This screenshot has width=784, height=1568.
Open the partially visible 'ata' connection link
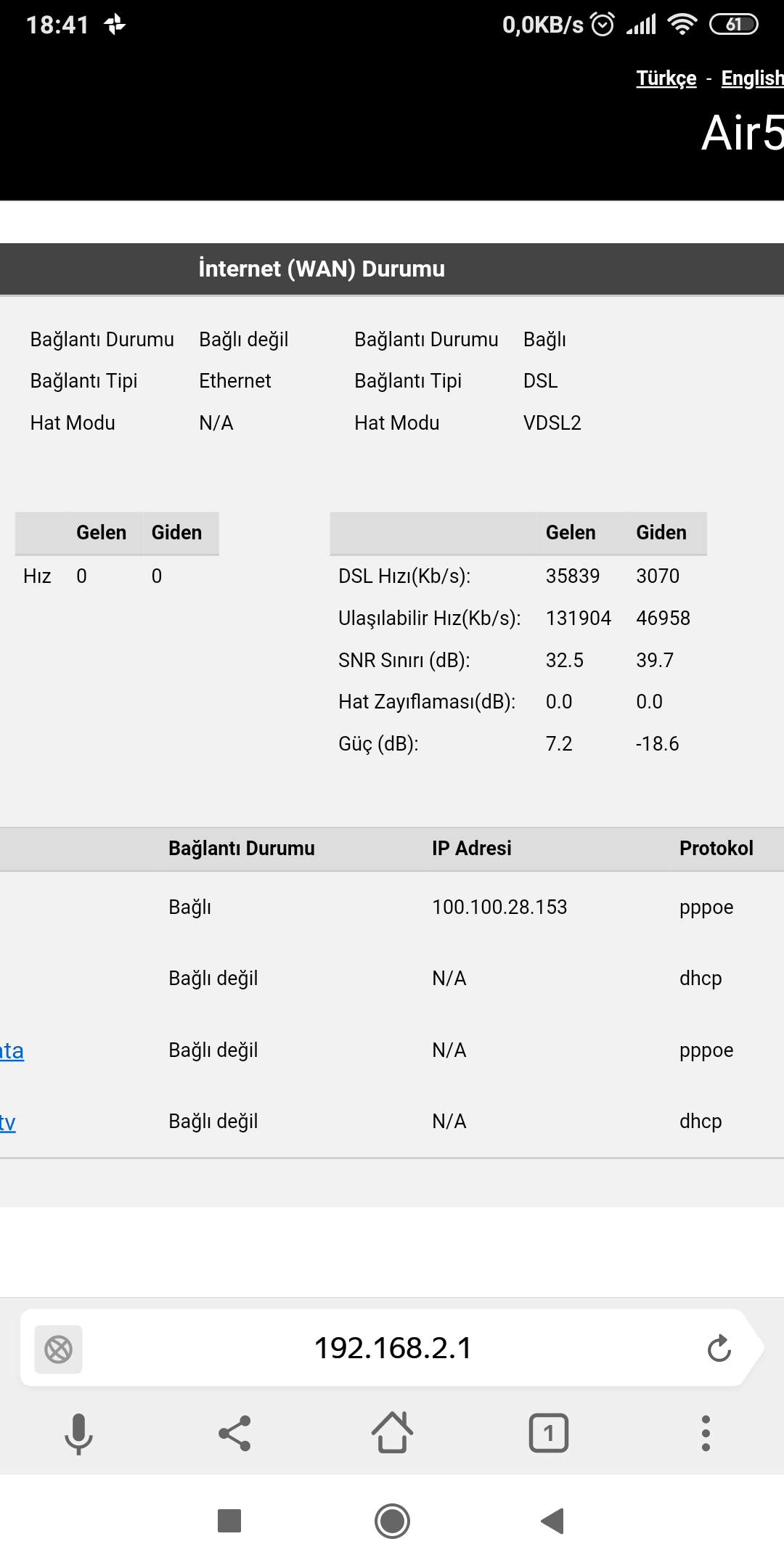[12, 1050]
